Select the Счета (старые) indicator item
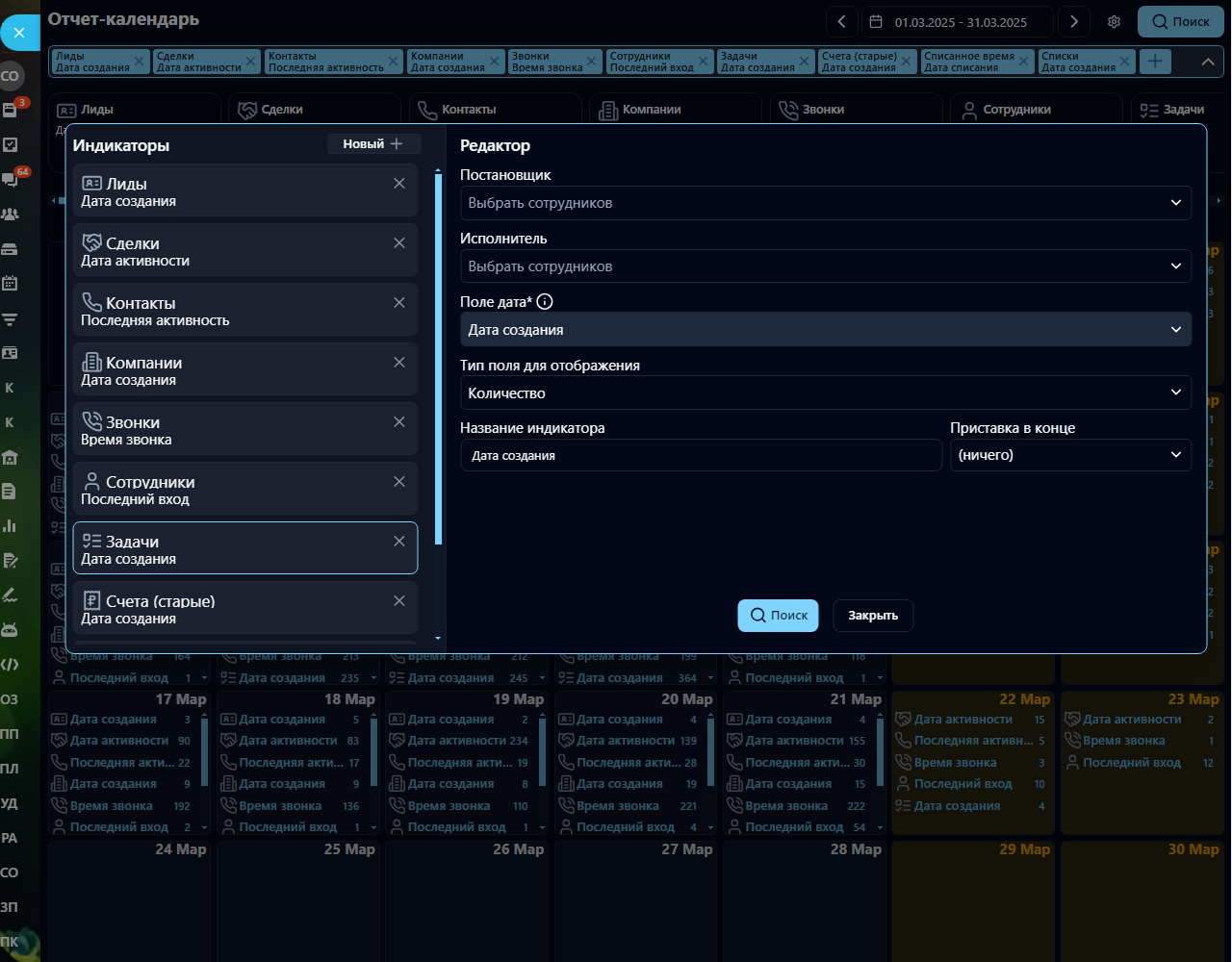Image resolution: width=1232 pixels, height=962 pixels. (x=231, y=608)
